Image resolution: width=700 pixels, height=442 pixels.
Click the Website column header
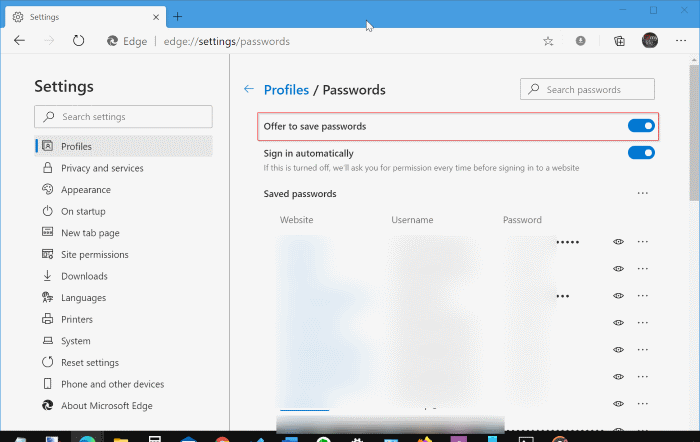point(296,220)
